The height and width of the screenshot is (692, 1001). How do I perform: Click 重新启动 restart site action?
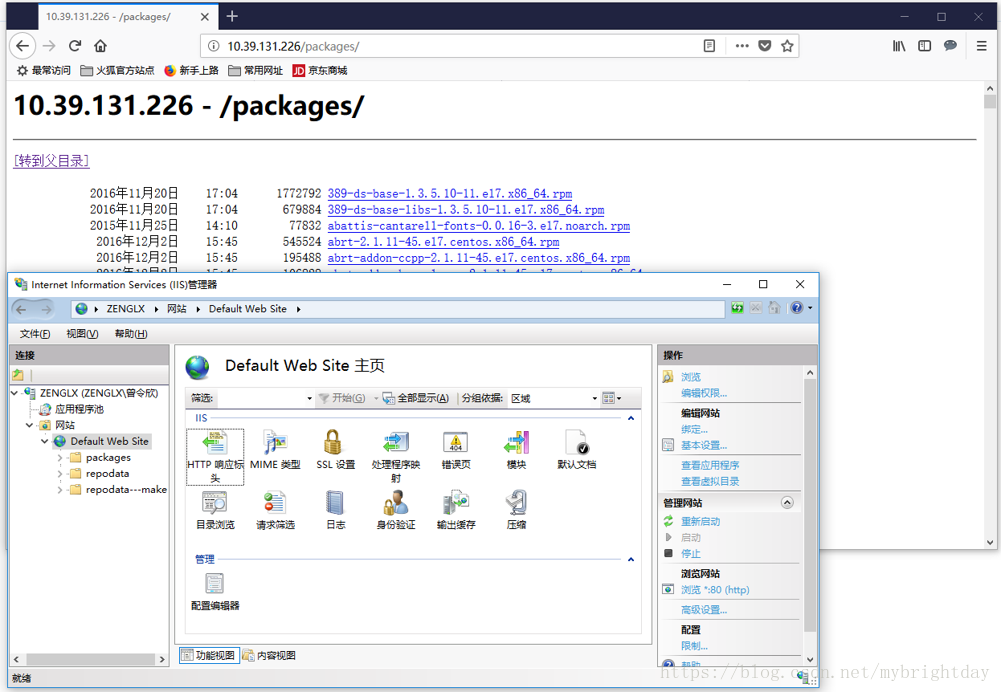[700, 522]
